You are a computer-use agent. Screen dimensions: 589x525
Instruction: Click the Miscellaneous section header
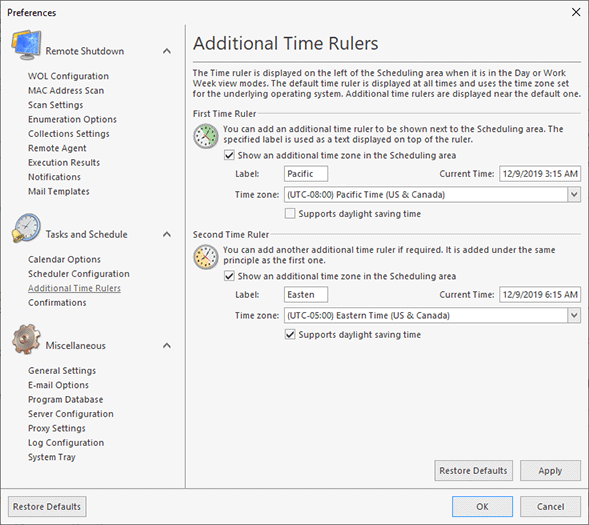click(x=76, y=345)
